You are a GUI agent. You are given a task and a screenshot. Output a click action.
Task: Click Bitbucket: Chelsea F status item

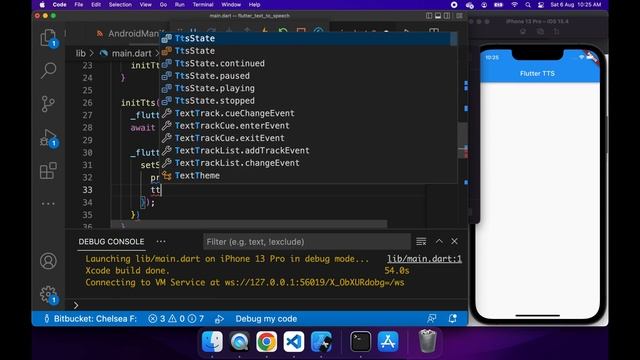pos(91,319)
